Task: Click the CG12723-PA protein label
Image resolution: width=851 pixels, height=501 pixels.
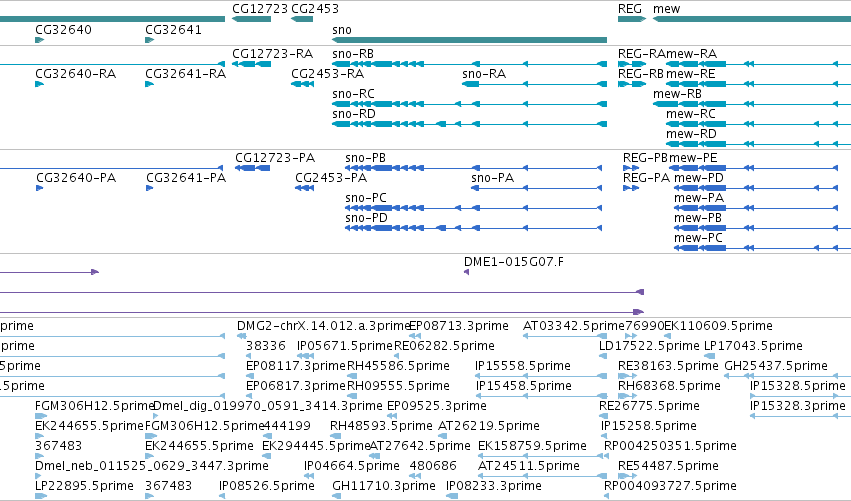Action: pos(275,158)
